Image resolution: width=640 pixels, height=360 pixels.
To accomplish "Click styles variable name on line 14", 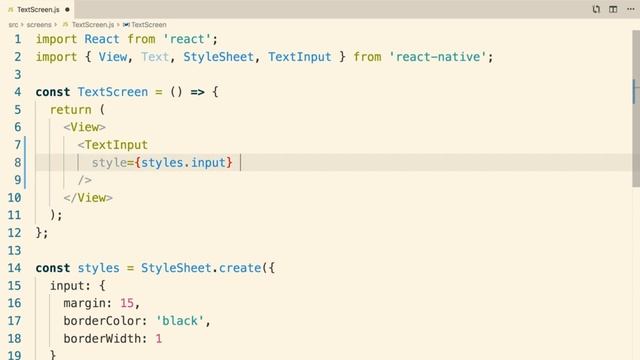I will (99, 268).
